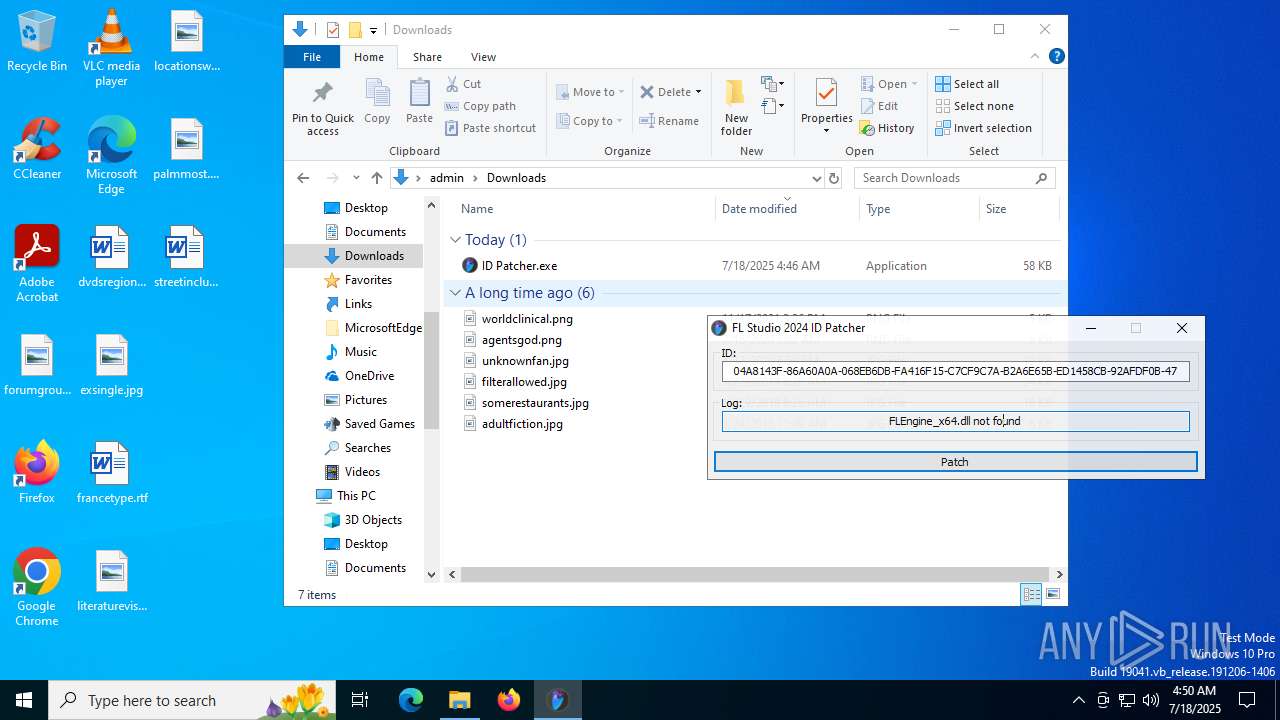The height and width of the screenshot is (720, 1280).
Task: Click Paste shortcut in ribbon
Action: (490, 128)
